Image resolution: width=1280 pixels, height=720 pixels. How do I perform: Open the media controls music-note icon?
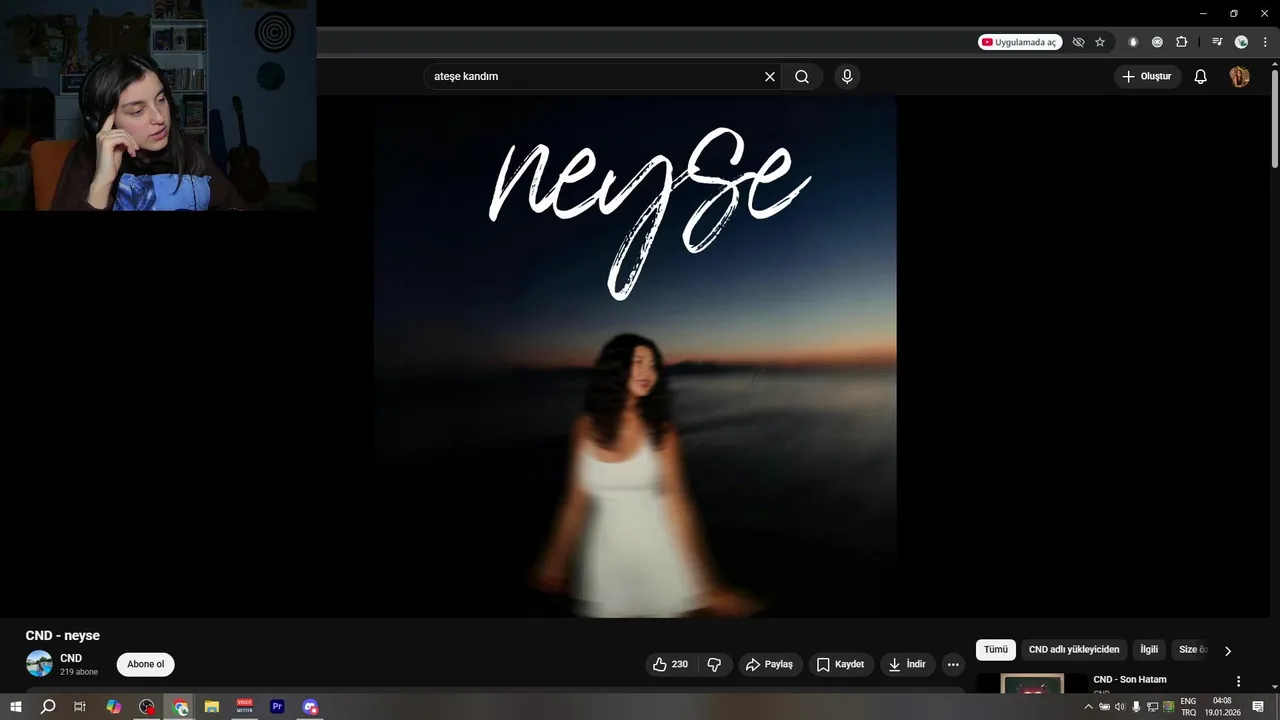1217,42
